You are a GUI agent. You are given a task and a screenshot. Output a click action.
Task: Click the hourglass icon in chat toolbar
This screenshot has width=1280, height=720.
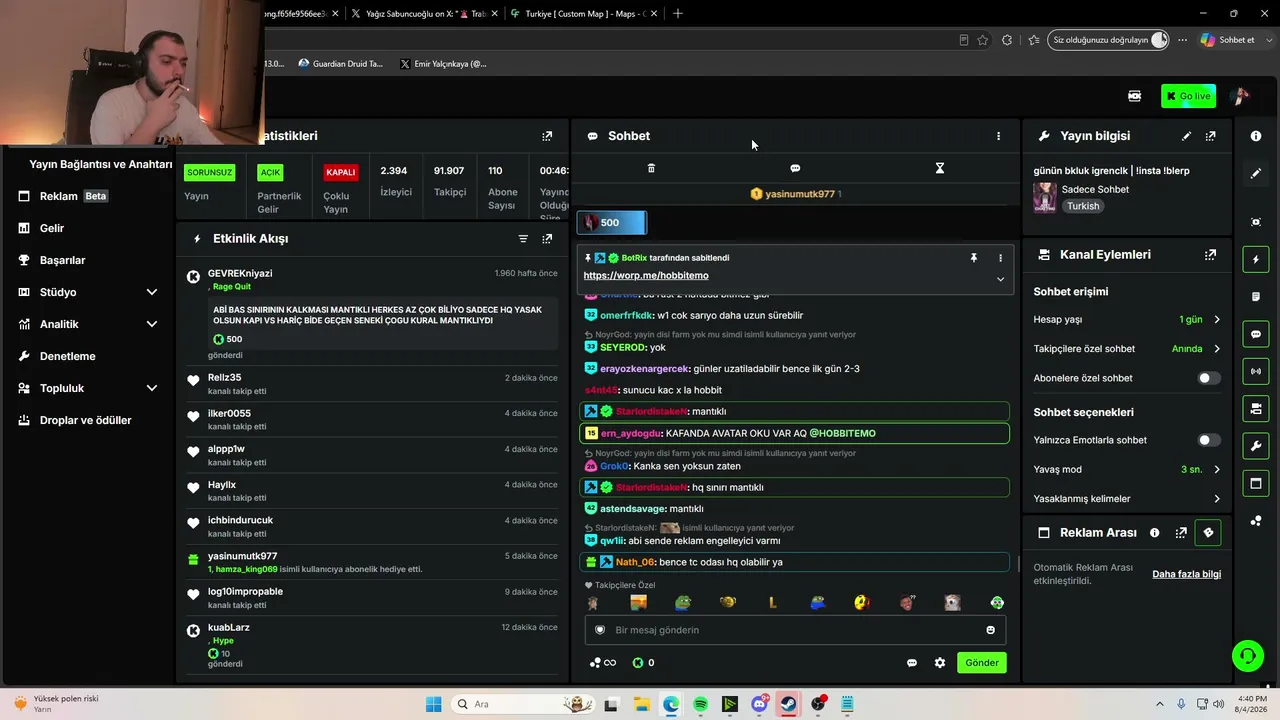point(939,168)
